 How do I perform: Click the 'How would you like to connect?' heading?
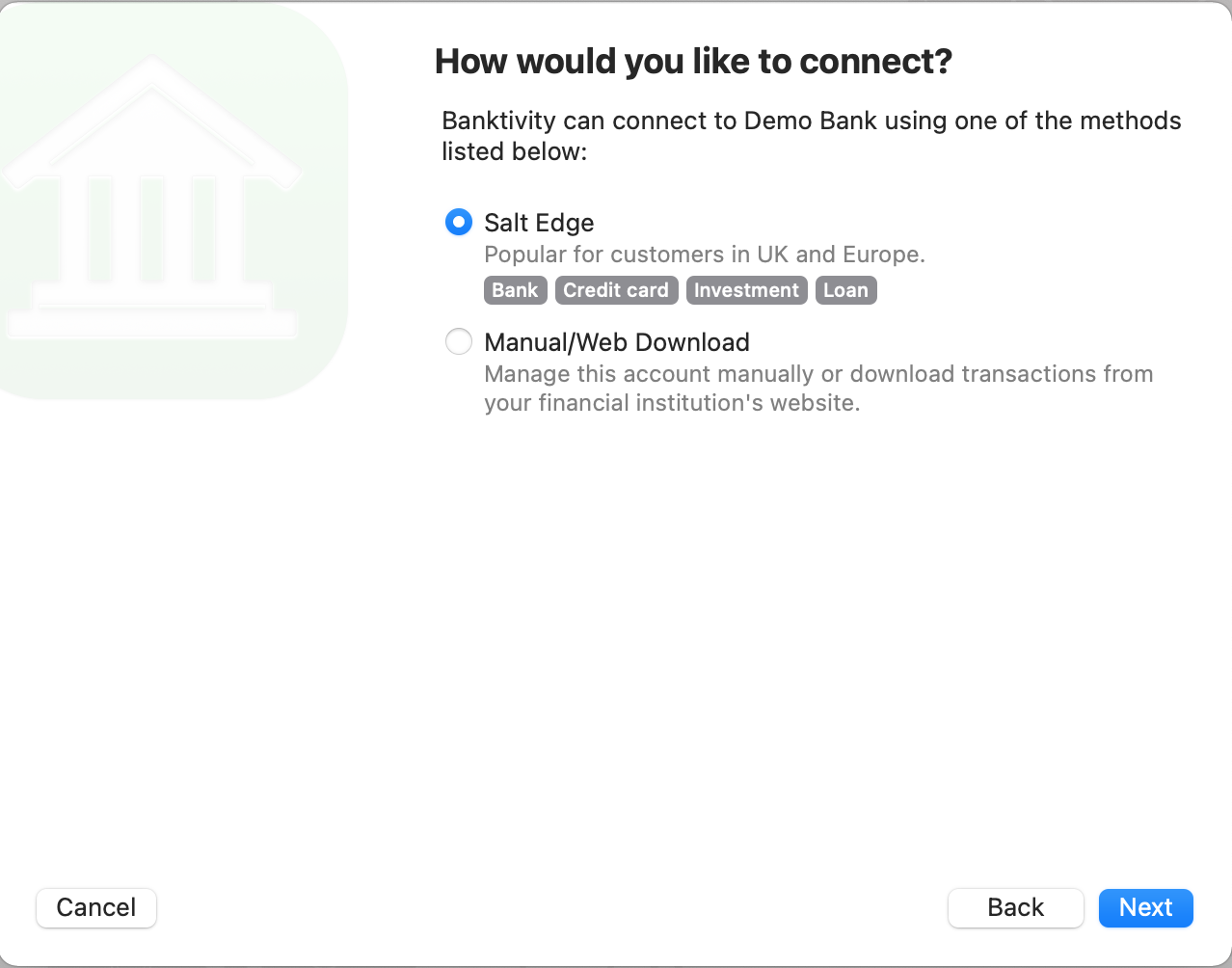pyautogui.click(x=692, y=61)
